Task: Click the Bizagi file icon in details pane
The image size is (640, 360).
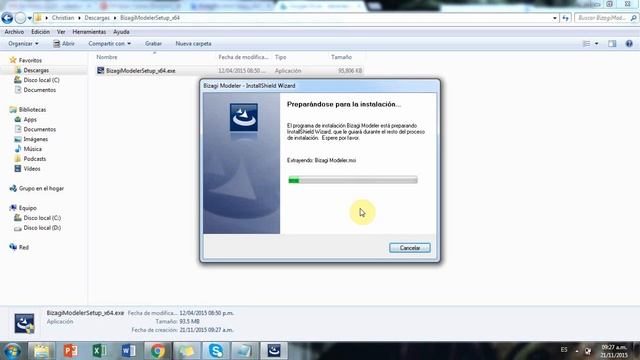Action: [x=24, y=323]
